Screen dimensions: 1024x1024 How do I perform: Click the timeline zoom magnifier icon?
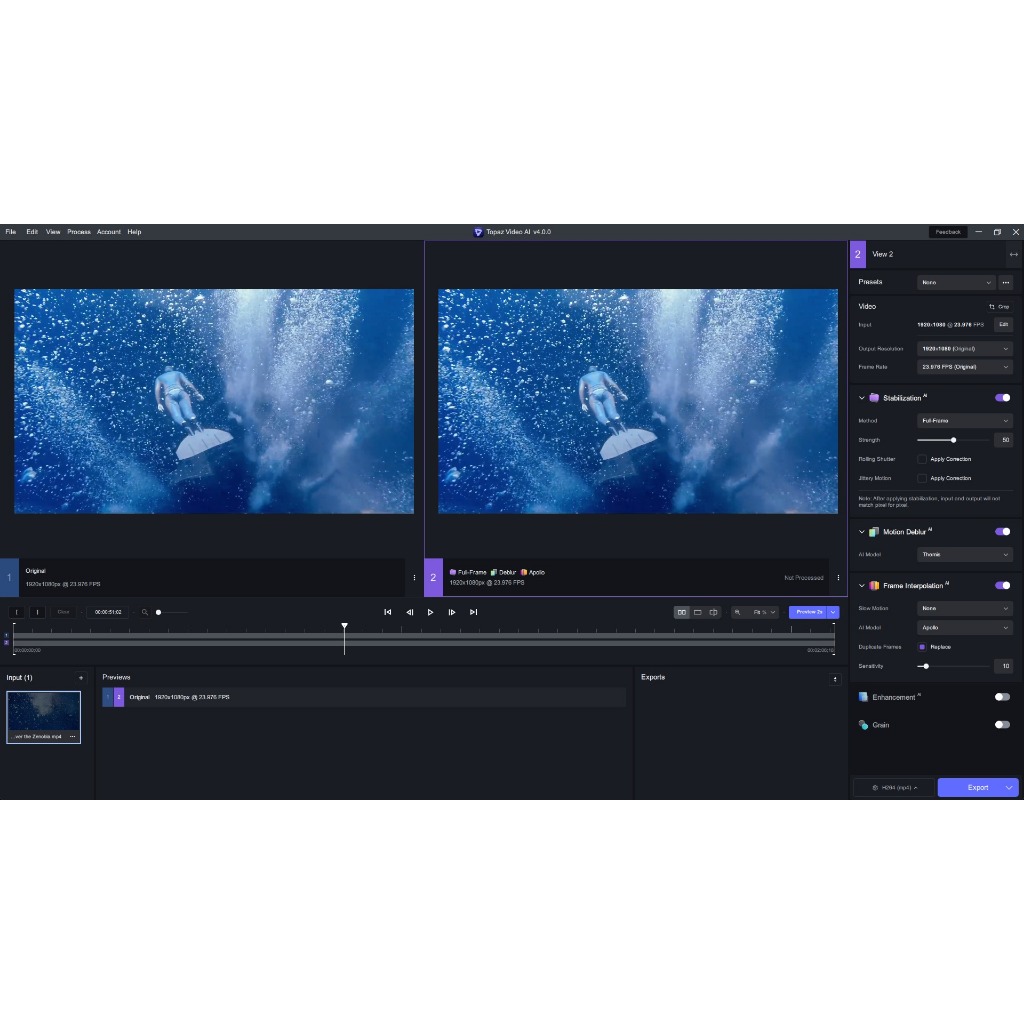[144, 612]
